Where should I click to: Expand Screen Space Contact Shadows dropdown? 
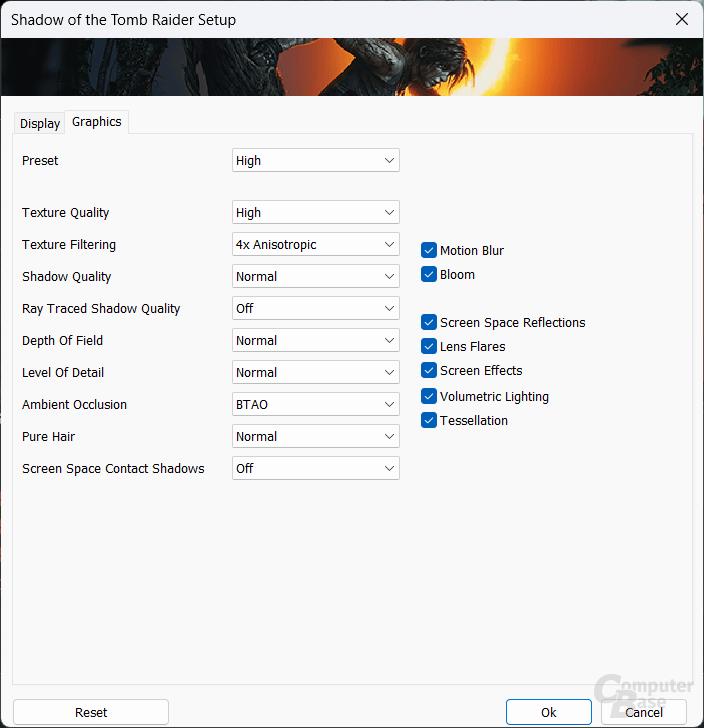pyautogui.click(x=315, y=468)
